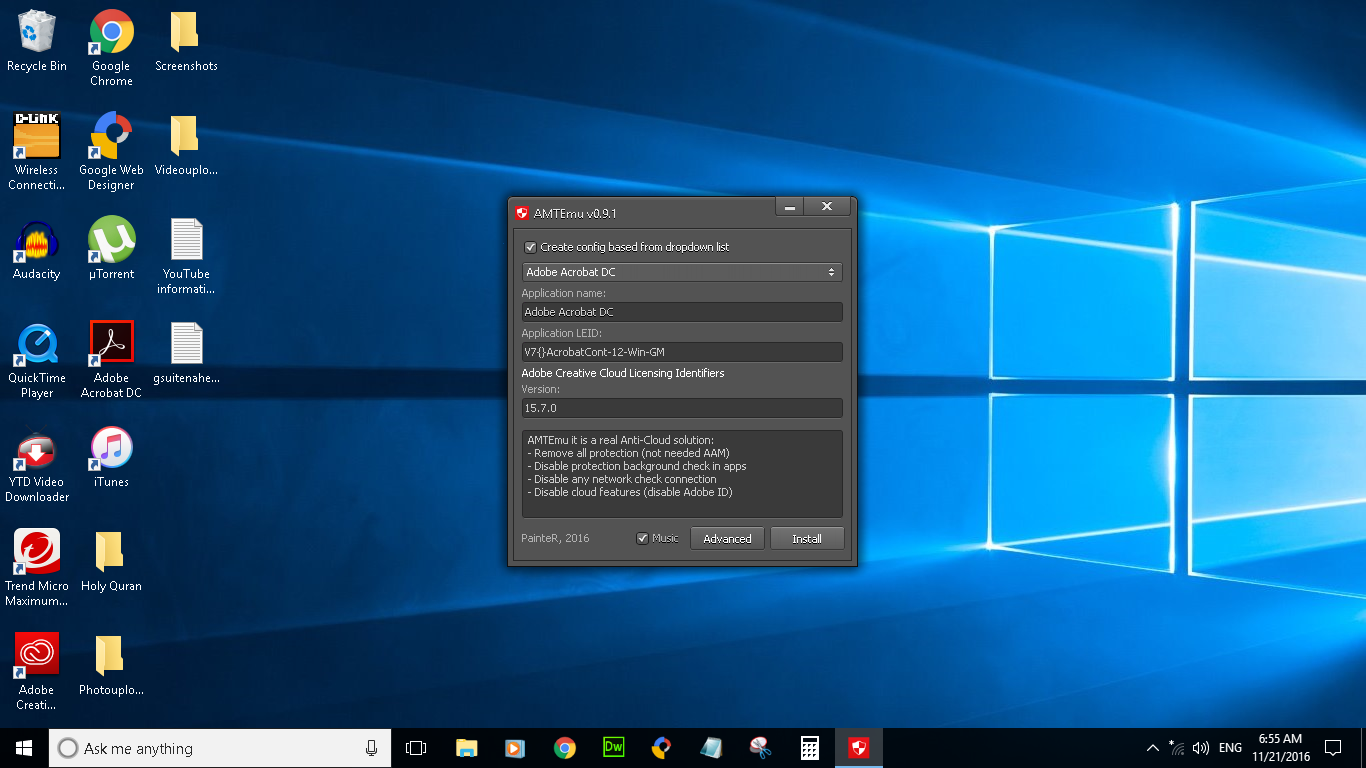Select the YouTube informati... text file
The image size is (1366, 768).
pos(186,257)
